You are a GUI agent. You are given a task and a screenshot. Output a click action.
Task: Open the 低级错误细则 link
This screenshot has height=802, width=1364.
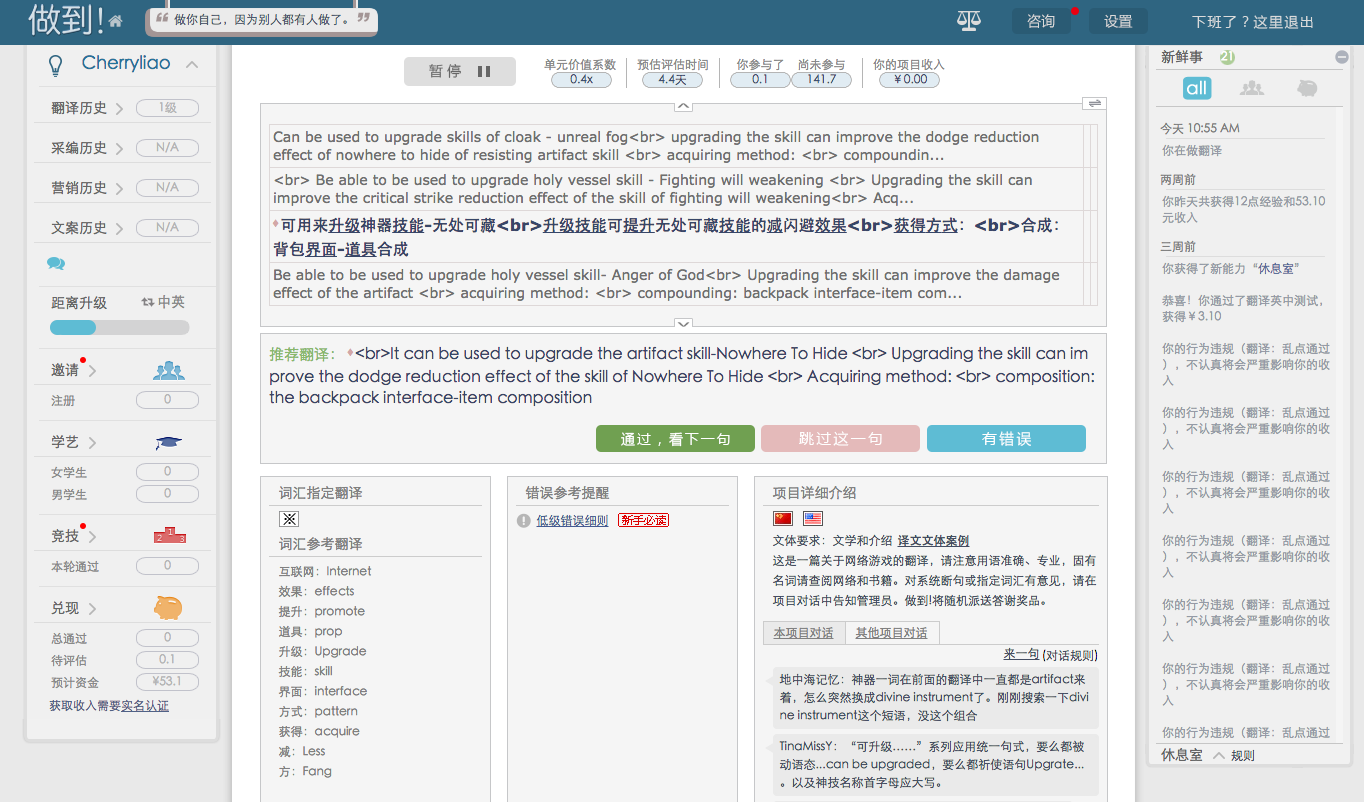click(572, 520)
